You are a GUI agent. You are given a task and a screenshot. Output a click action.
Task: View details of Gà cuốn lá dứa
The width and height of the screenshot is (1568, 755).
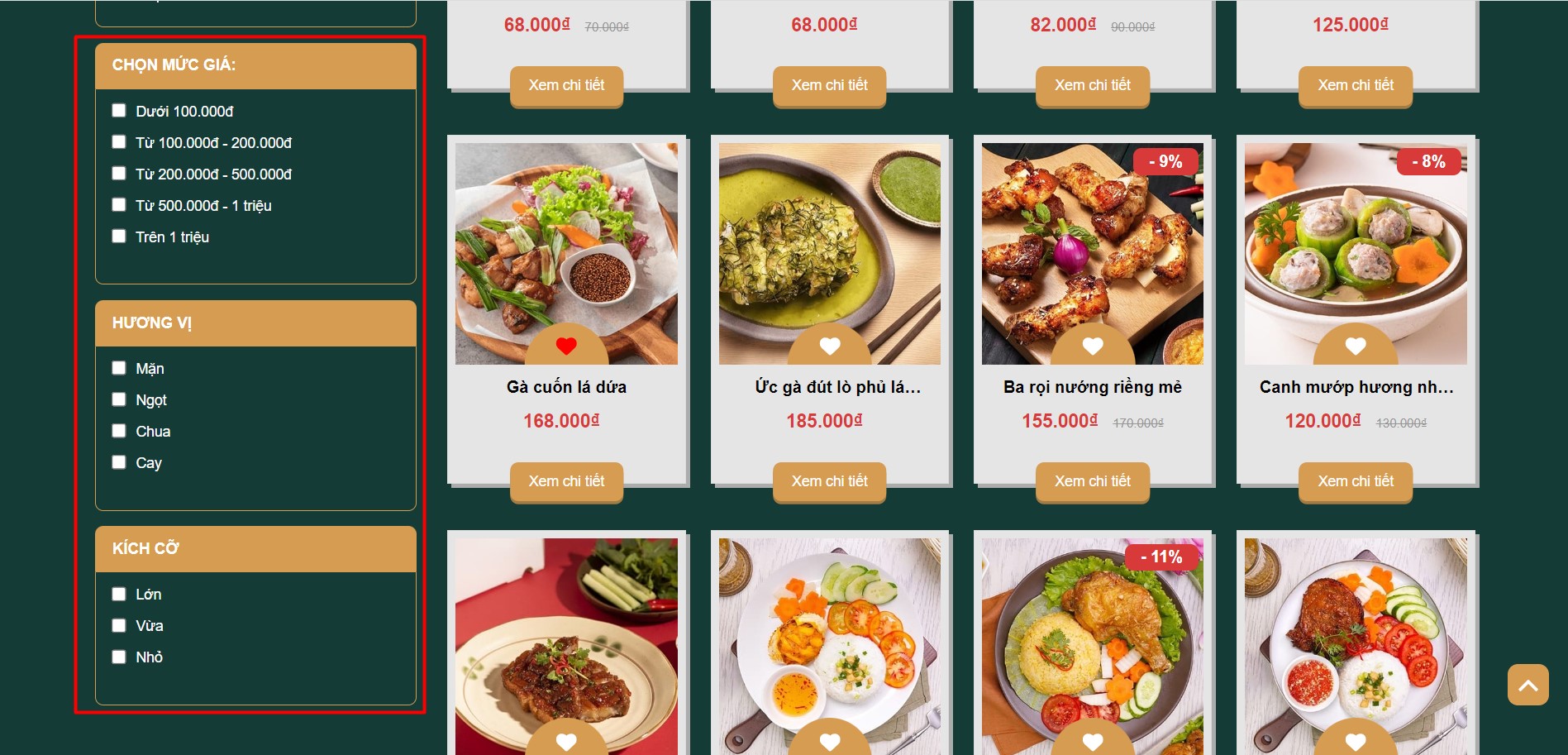point(566,481)
